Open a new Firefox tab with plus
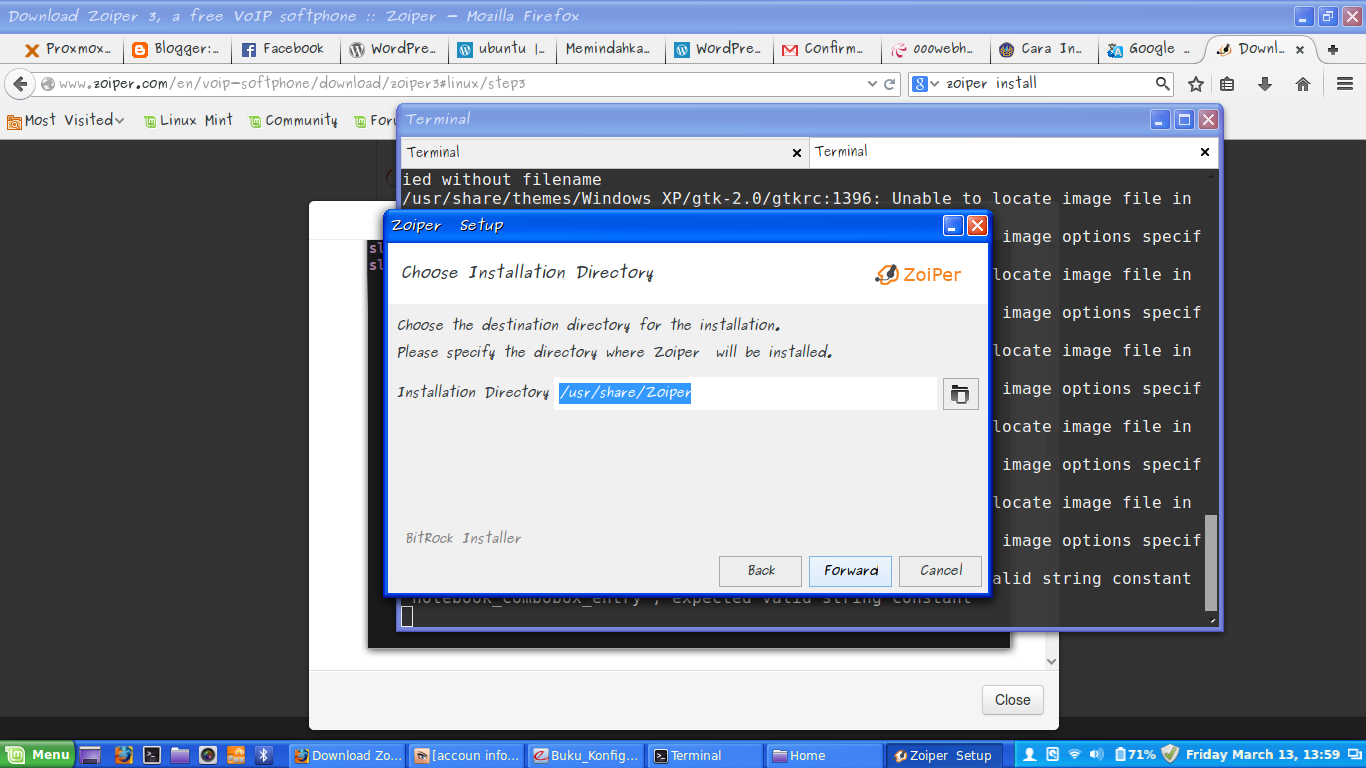Screen dimensions: 1366x768 [1332, 49]
